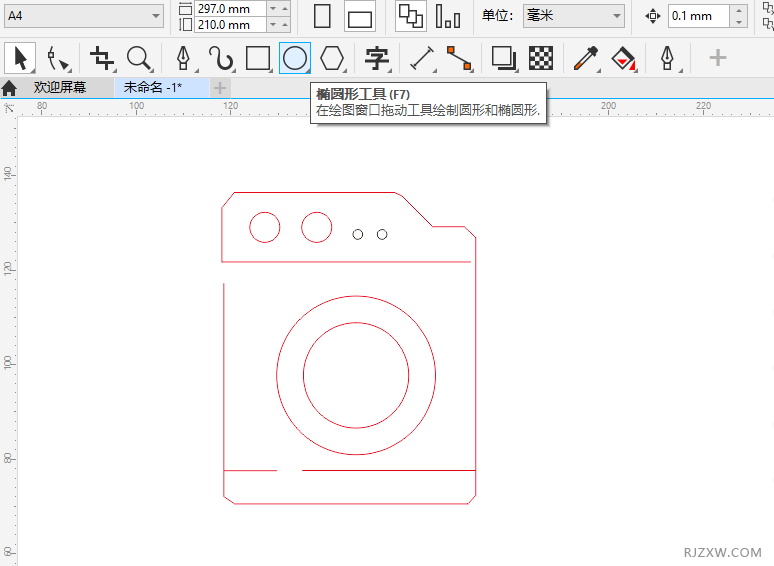Select the Pick (arrow) tool
The width and height of the screenshot is (774, 566).
[19, 58]
